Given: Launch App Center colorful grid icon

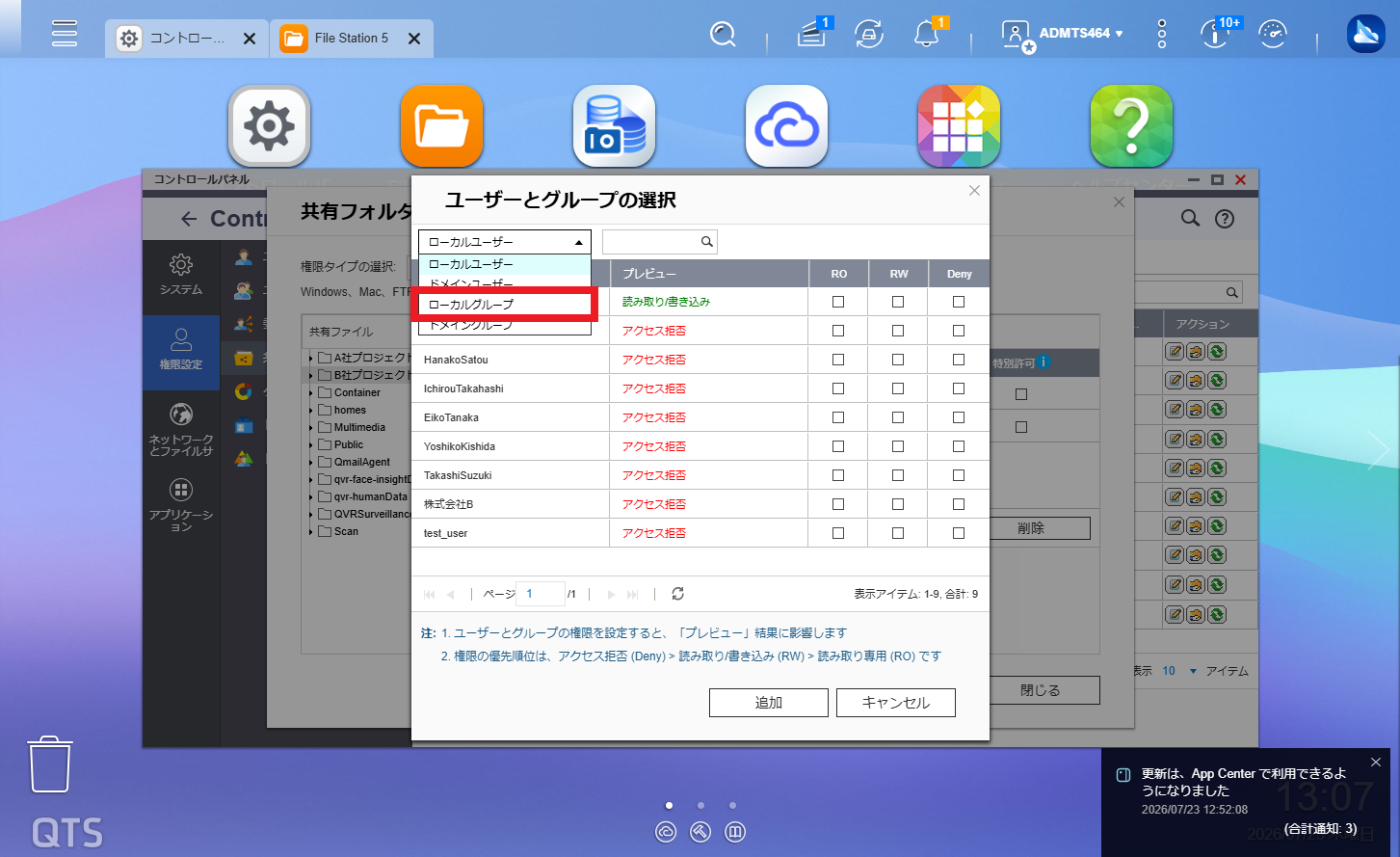Looking at the screenshot, I should [x=959, y=126].
